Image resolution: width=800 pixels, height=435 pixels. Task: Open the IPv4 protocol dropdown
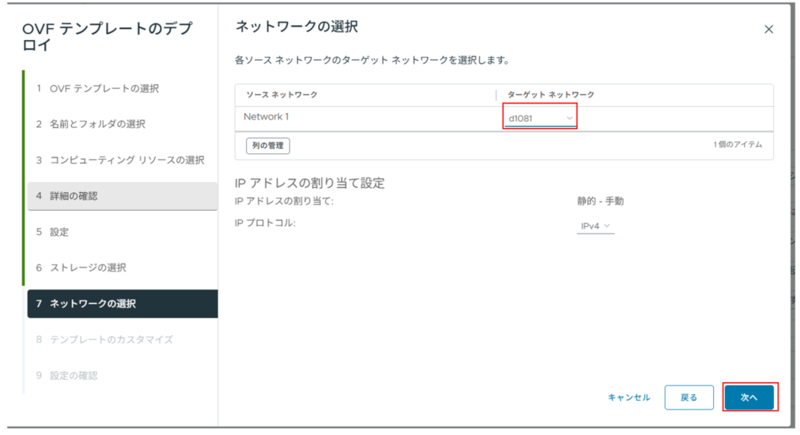coord(595,226)
